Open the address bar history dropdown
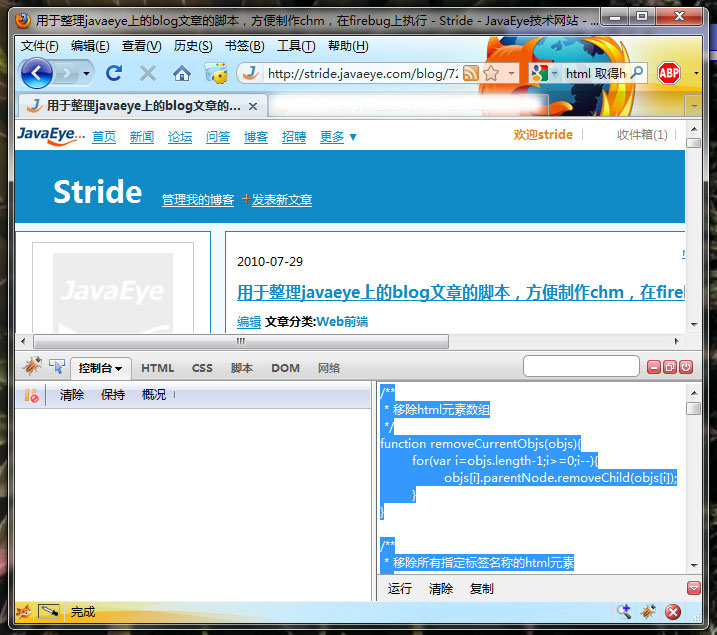 (x=511, y=73)
